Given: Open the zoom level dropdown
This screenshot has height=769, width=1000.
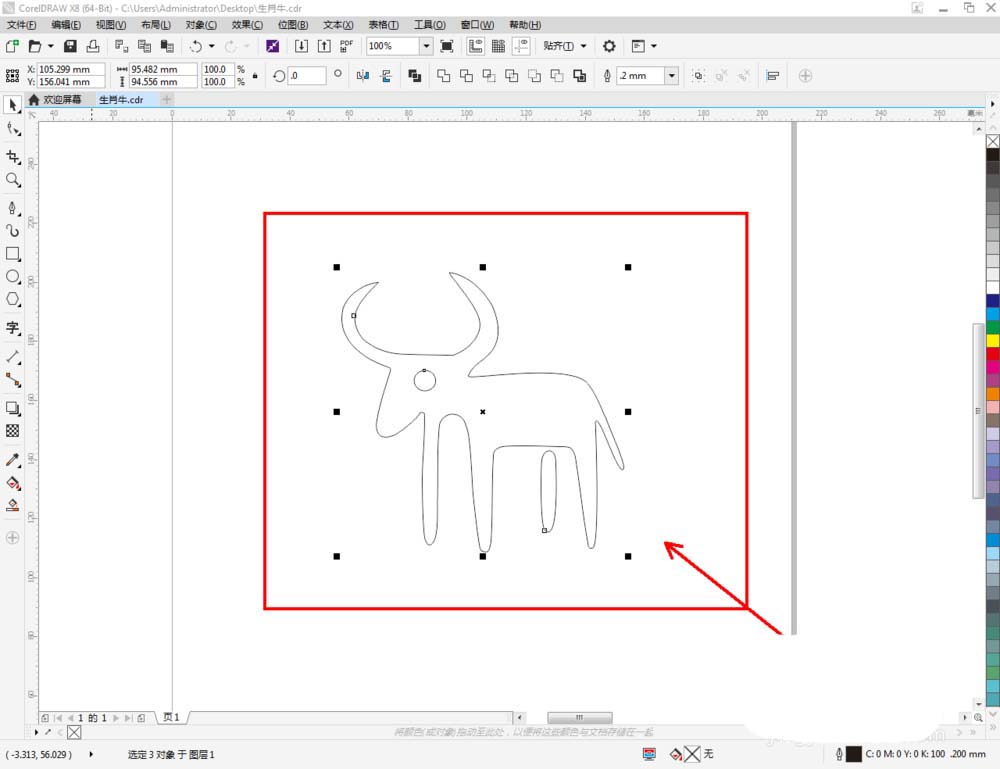Looking at the screenshot, I should (426, 46).
